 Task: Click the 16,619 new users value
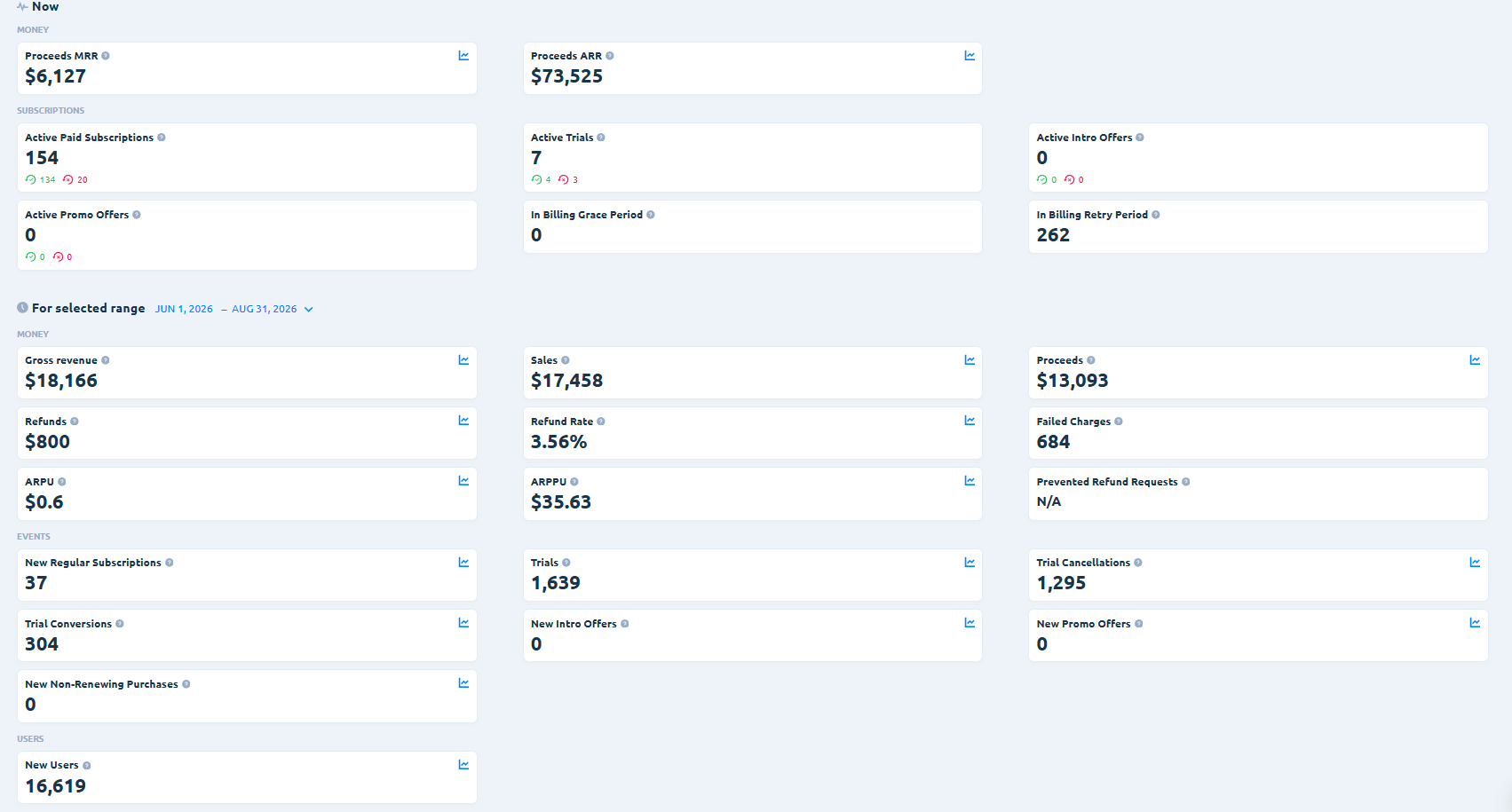(x=56, y=786)
